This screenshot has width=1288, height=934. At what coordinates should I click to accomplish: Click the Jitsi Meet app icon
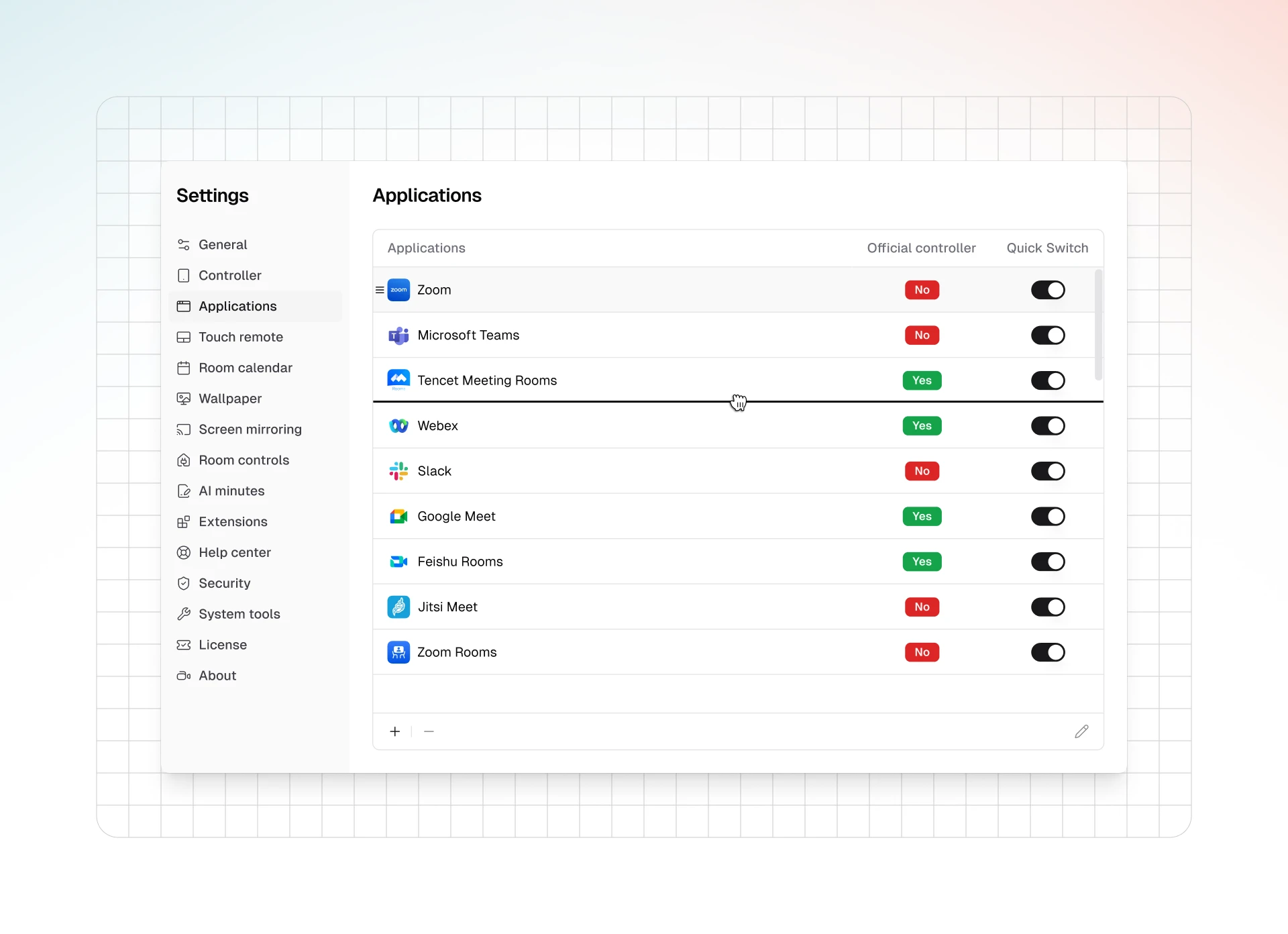(398, 607)
